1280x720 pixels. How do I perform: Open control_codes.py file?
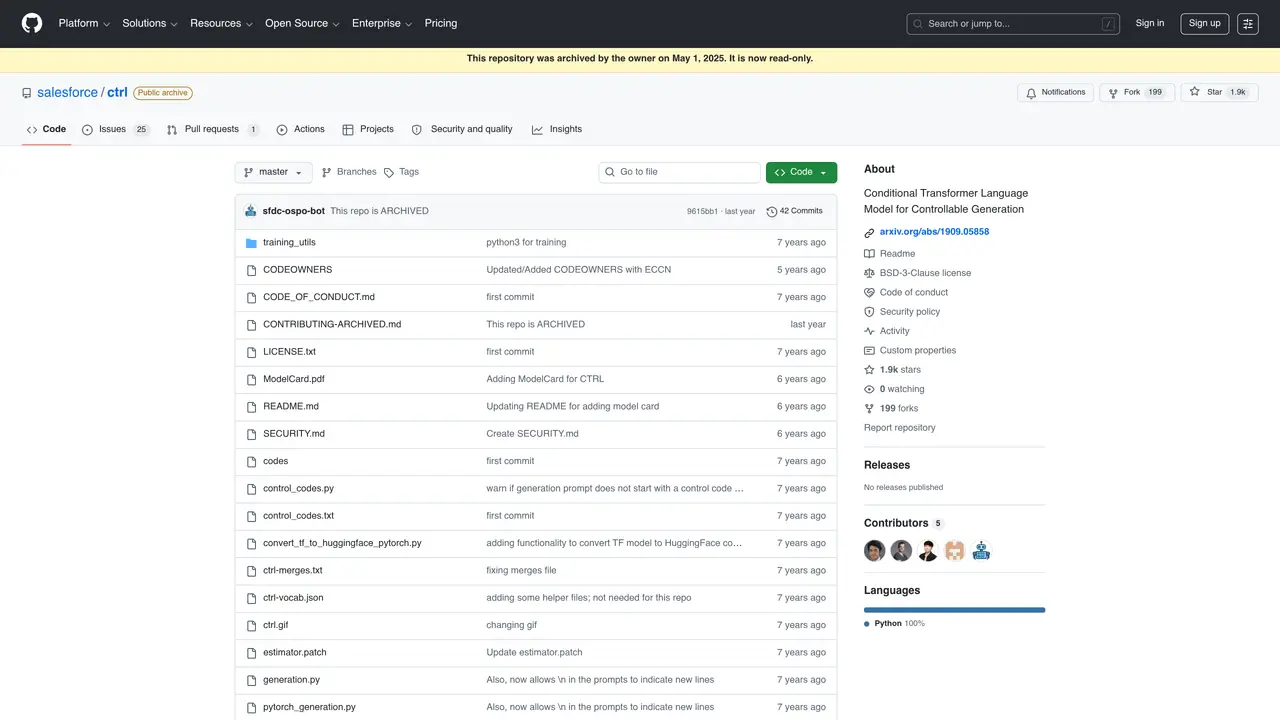pos(298,489)
